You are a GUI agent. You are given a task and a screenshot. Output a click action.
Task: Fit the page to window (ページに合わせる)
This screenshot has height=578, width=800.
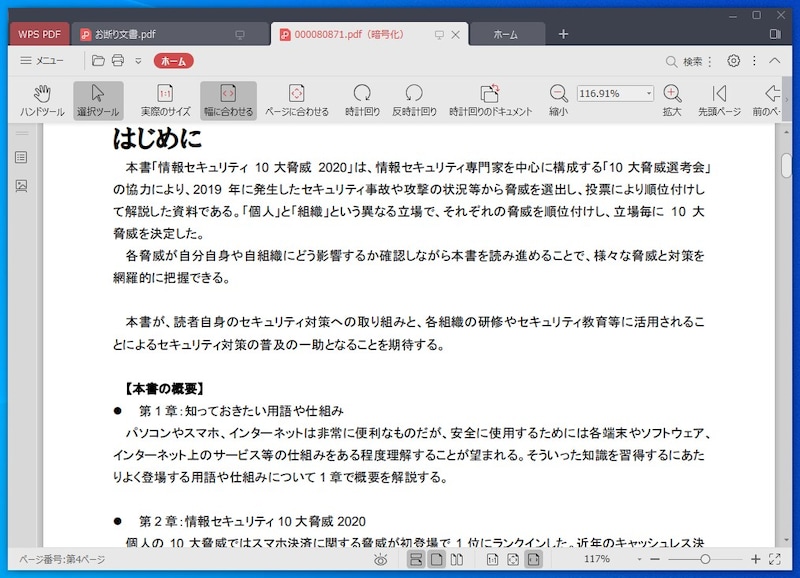296,100
